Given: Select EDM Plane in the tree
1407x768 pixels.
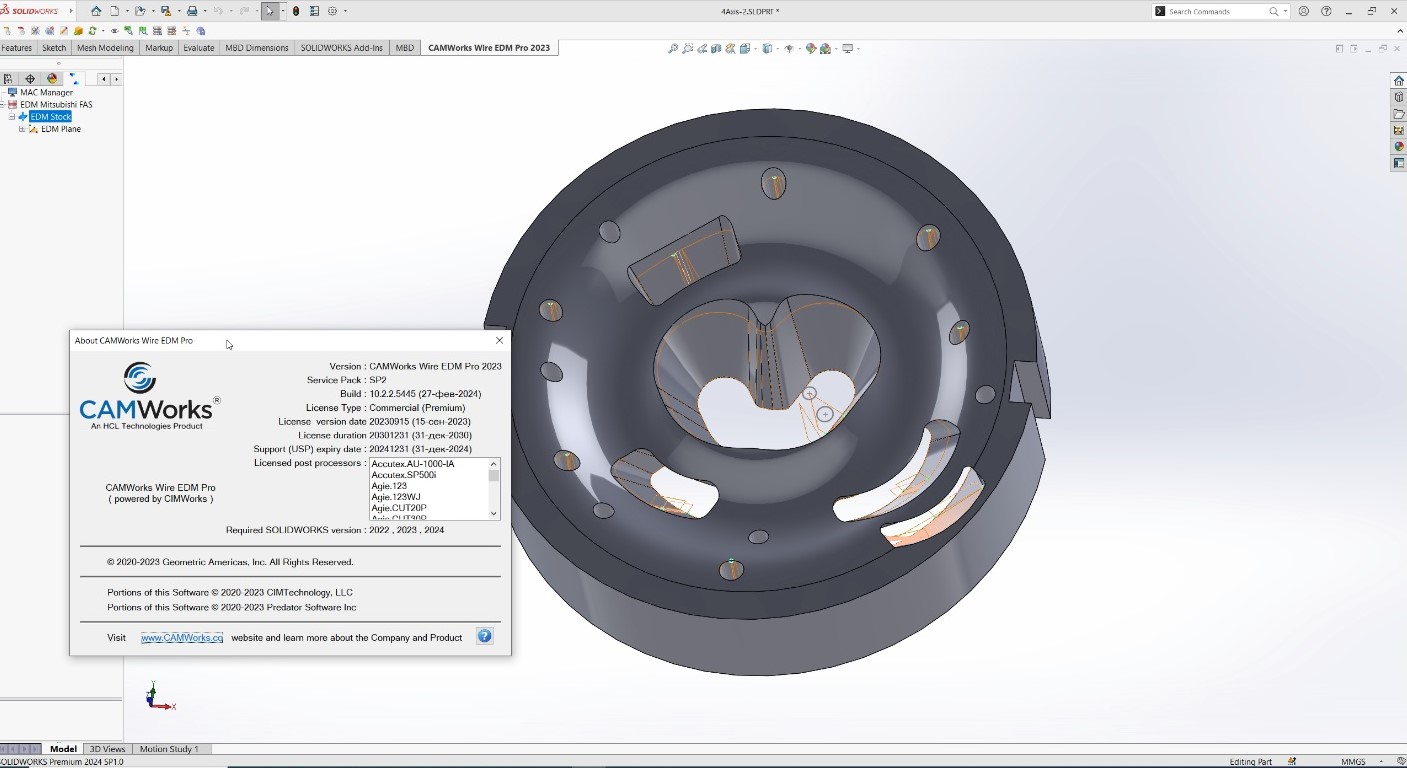Looking at the screenshot, I should (x=61, y=129).
